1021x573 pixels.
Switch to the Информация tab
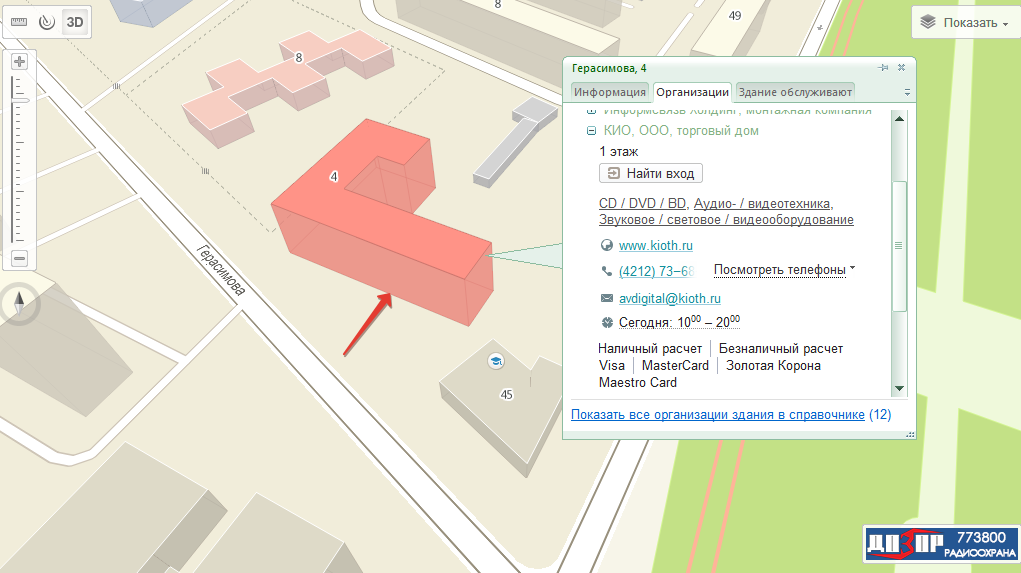click(x=609, y=92)
